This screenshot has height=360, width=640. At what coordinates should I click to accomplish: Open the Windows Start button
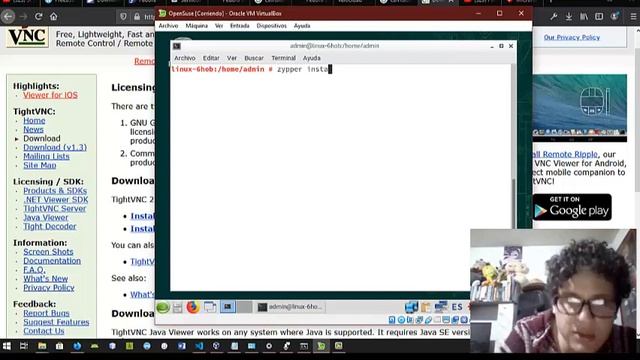[7, 346]
